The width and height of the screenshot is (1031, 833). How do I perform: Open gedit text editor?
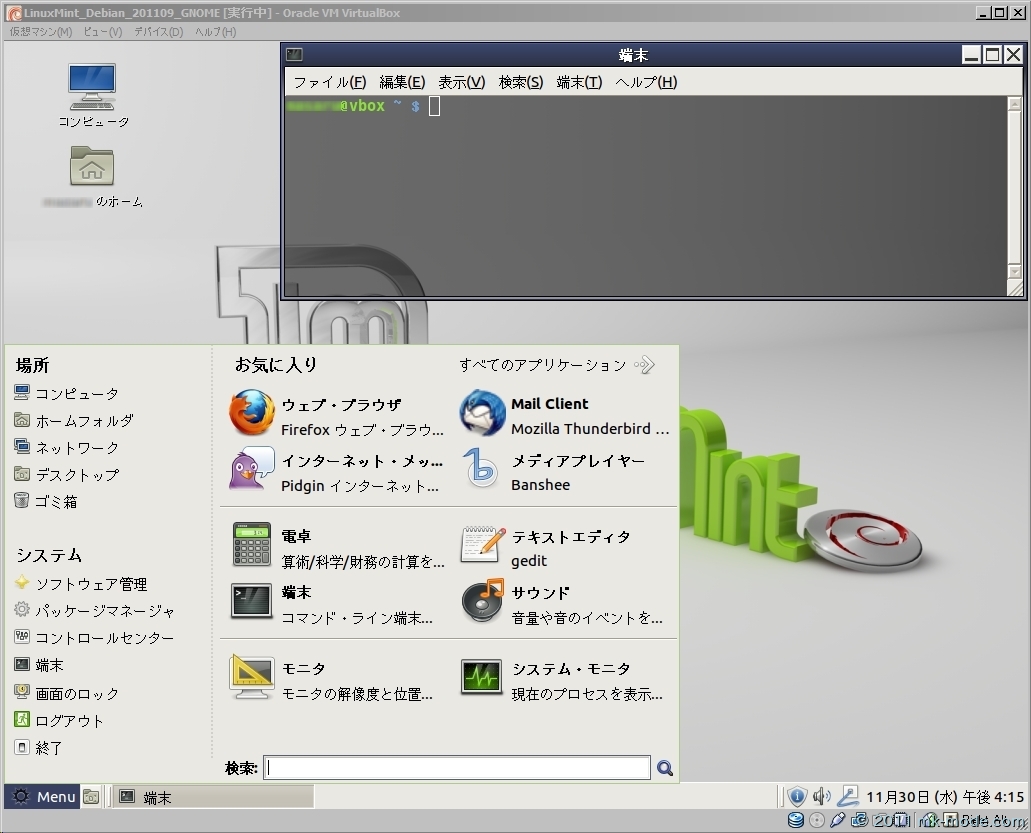[x=565, y=548]
